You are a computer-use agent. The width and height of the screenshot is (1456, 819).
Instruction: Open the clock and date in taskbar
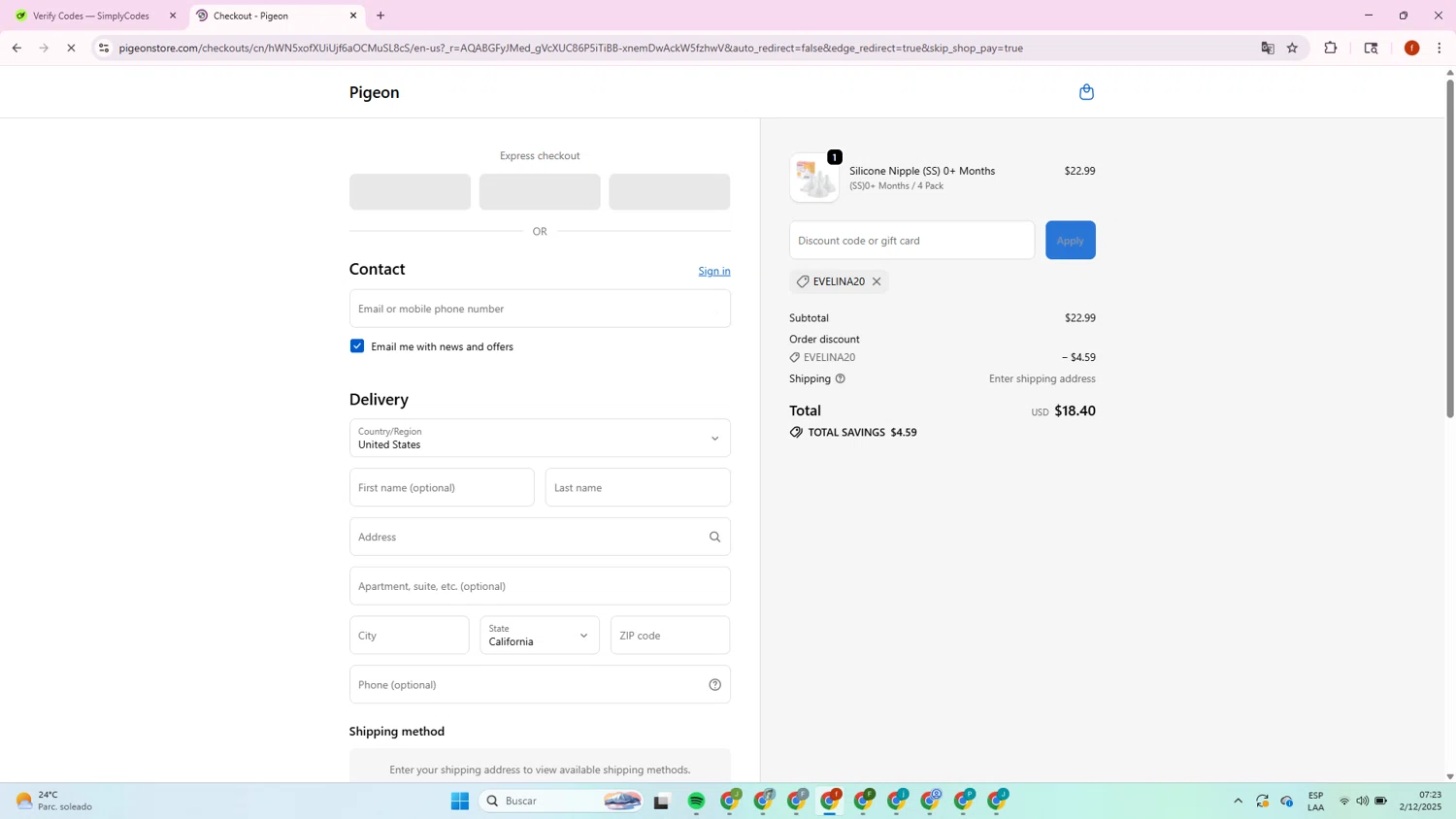(1420, 801)
